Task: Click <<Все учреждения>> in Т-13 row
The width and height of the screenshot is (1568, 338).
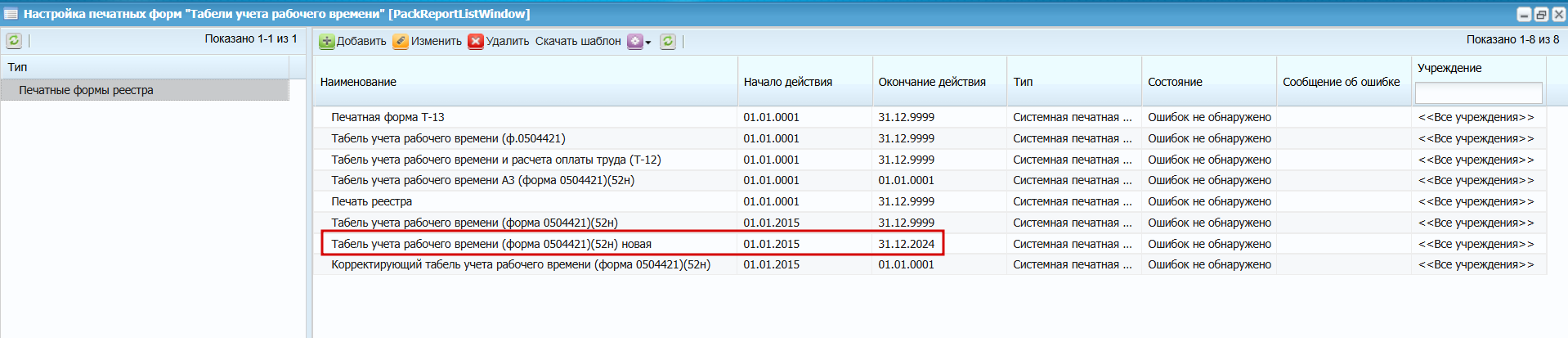Action: (1476, 117)
